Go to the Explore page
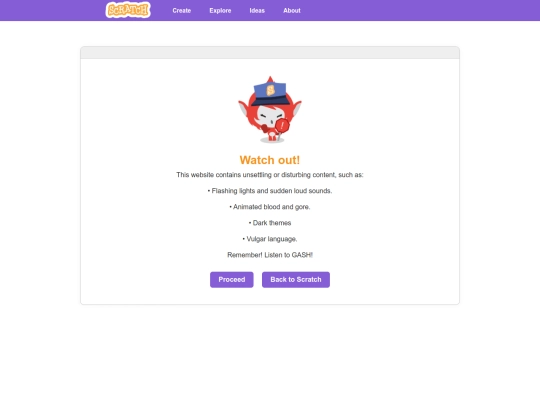This screenshot has height=405, width=540. pyautogui.click(x=220, y=11)
